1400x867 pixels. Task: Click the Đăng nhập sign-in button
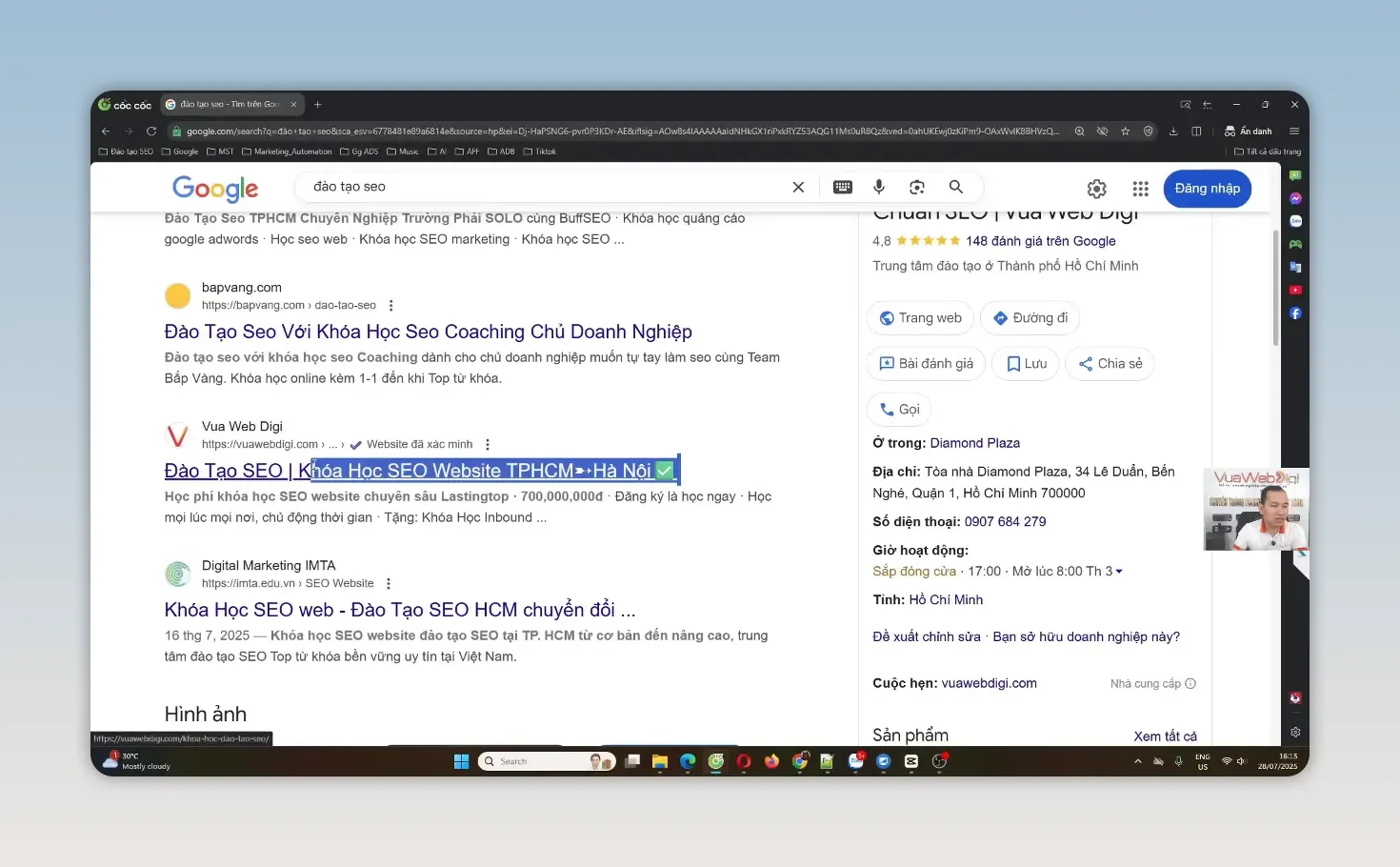[x=1207, y=189]
